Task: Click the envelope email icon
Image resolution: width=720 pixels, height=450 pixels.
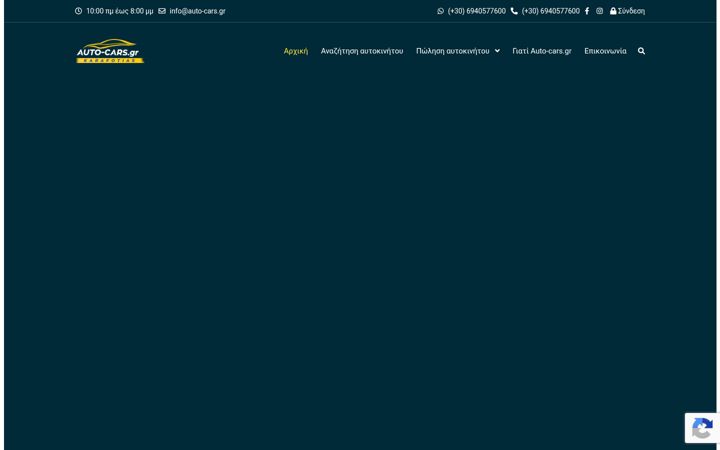Action: click(162, 11)
